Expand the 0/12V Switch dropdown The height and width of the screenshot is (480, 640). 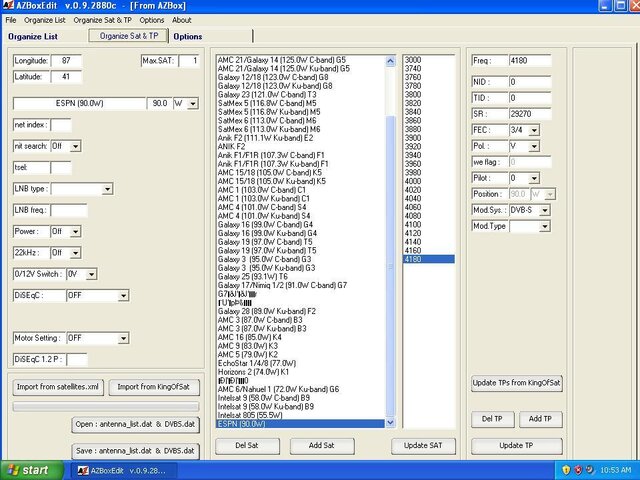coord(91,274)
